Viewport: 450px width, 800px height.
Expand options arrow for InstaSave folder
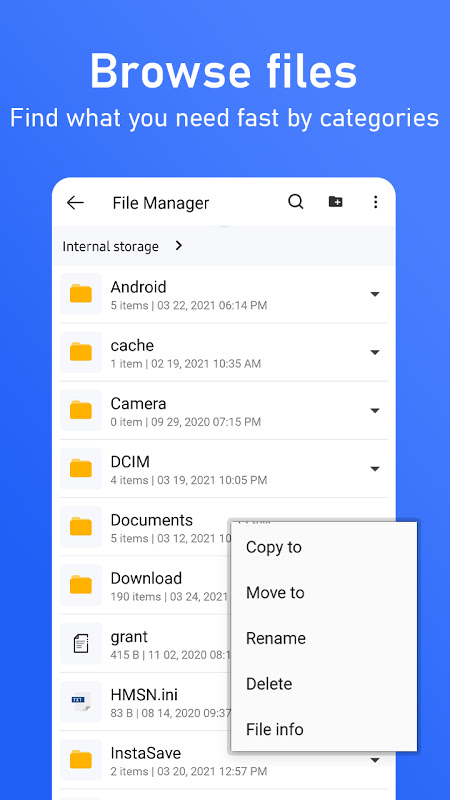click(375, 760)
